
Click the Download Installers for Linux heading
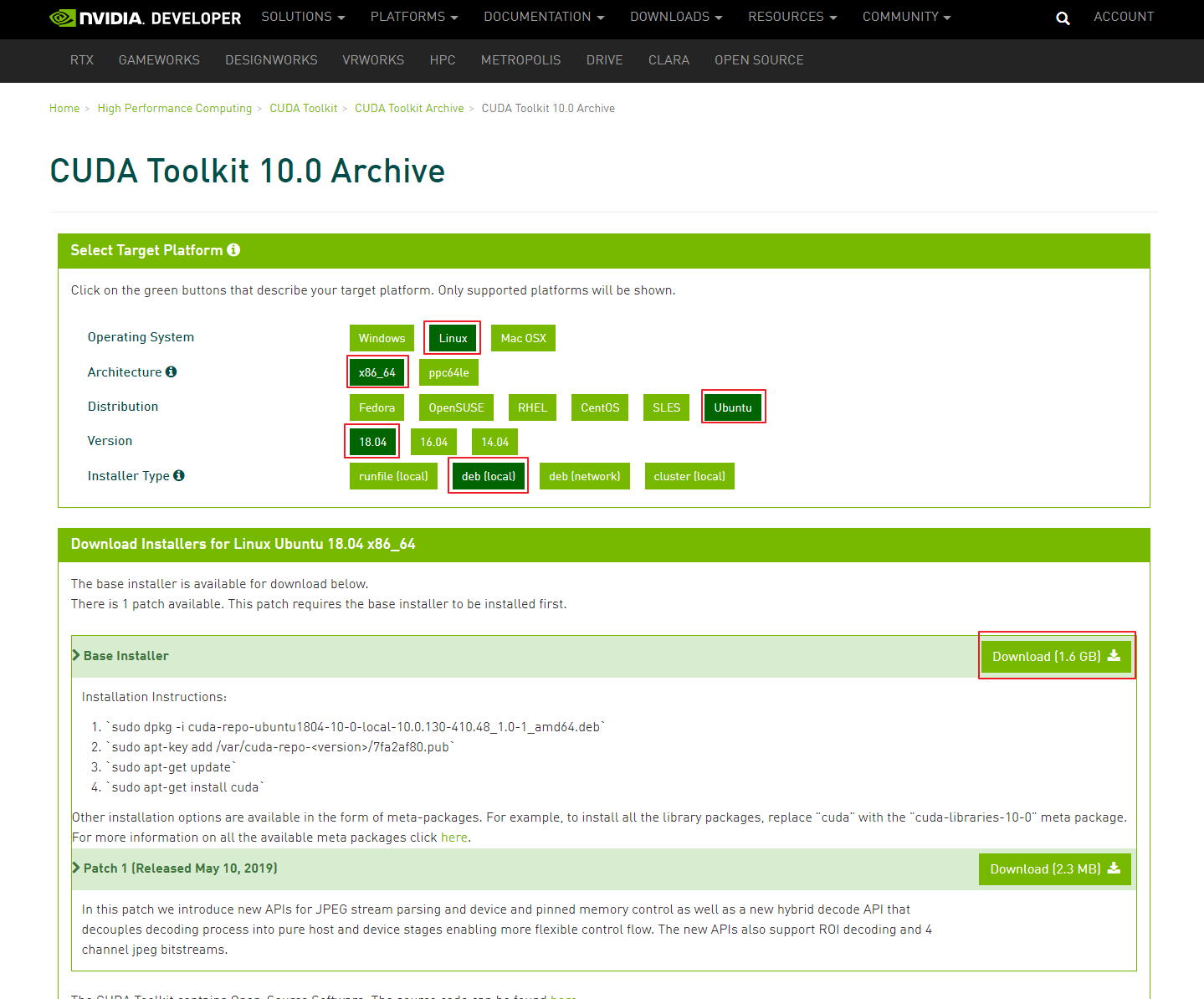pos(243,544)
